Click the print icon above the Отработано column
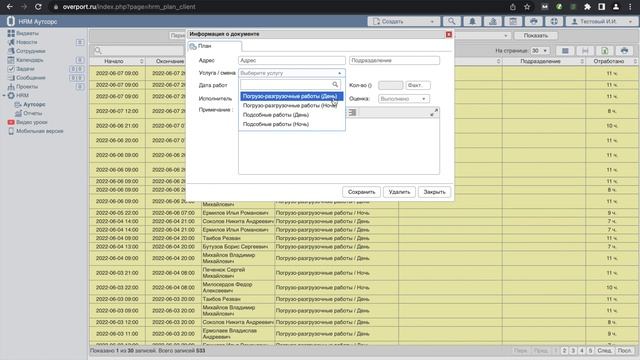This screenshot has width=640, height=360. 624,51
